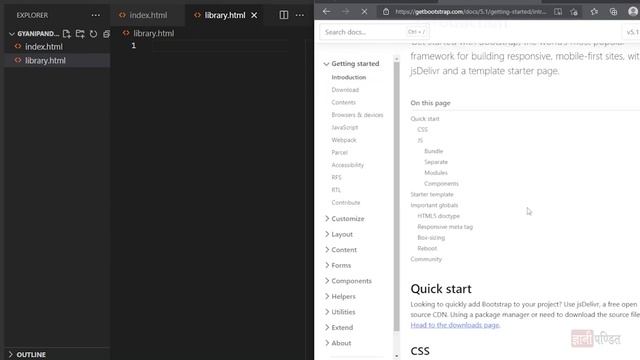Screen dimensions: 640x360
Task: Click the browser address bar URL
Action: tap(470, 12)
